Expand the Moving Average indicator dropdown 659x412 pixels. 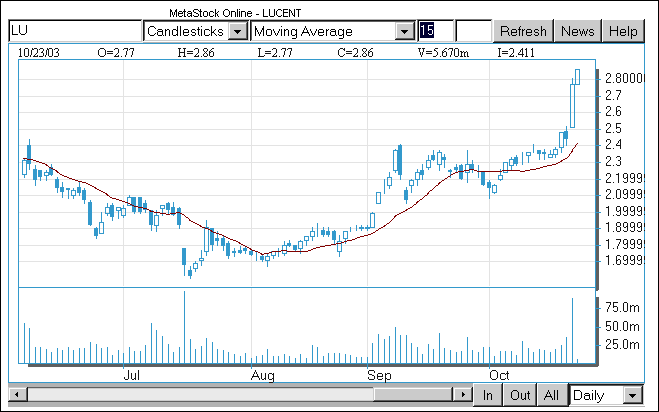click(405, 32)
